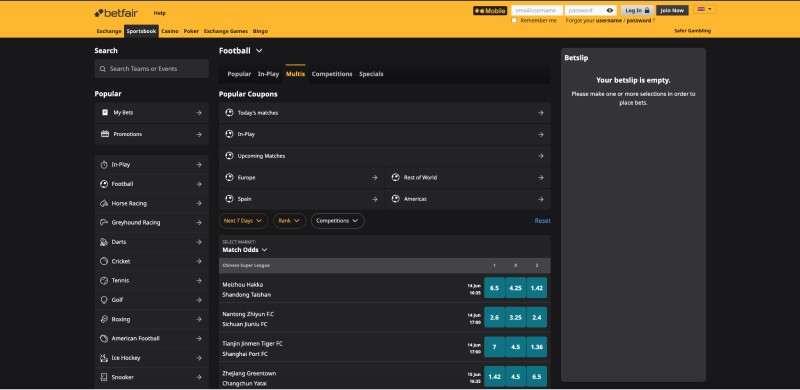Switch to the Popular tab
Screen dimensions: 800x390
239,74
